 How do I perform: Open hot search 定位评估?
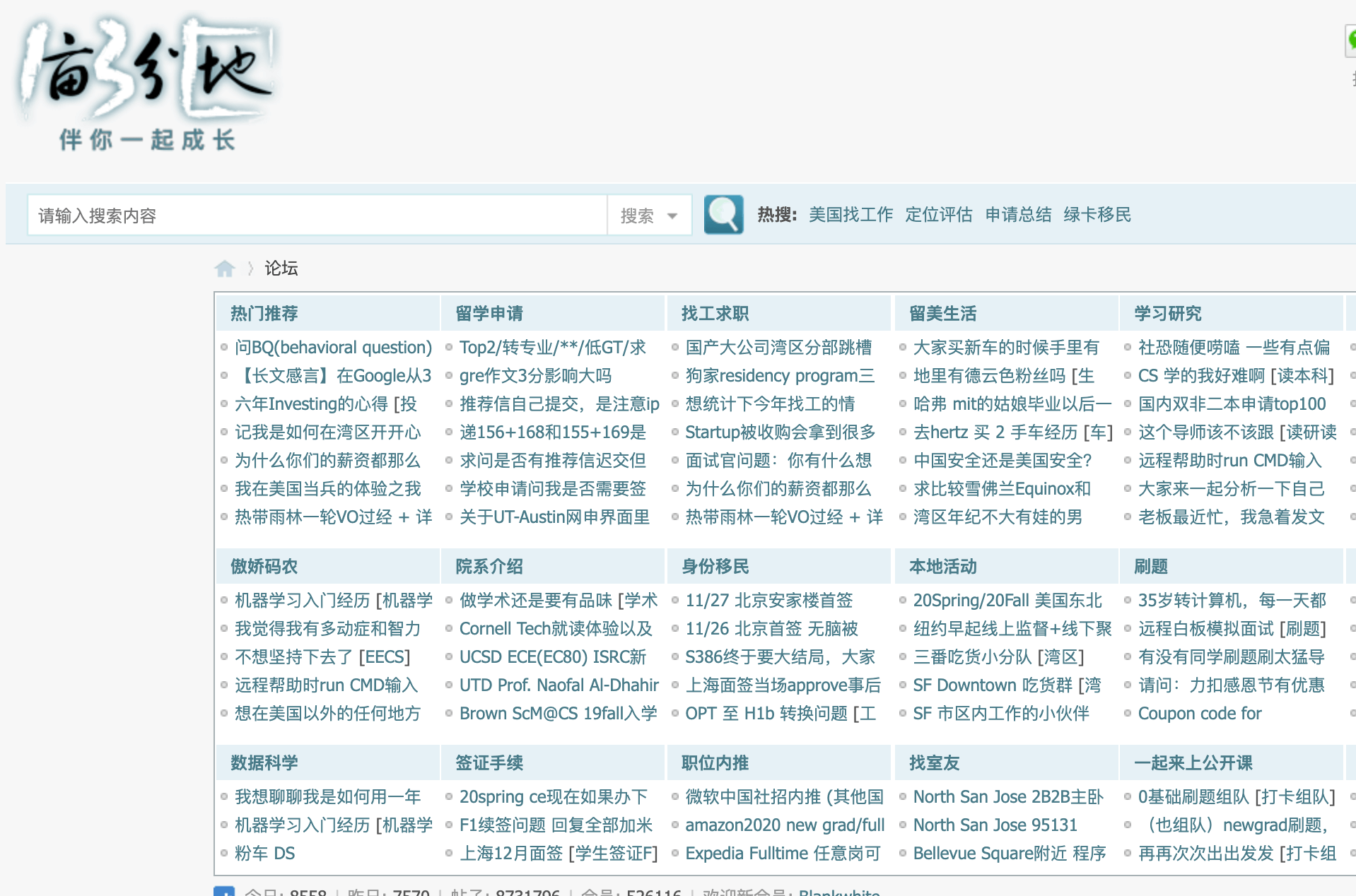[939, 215]
